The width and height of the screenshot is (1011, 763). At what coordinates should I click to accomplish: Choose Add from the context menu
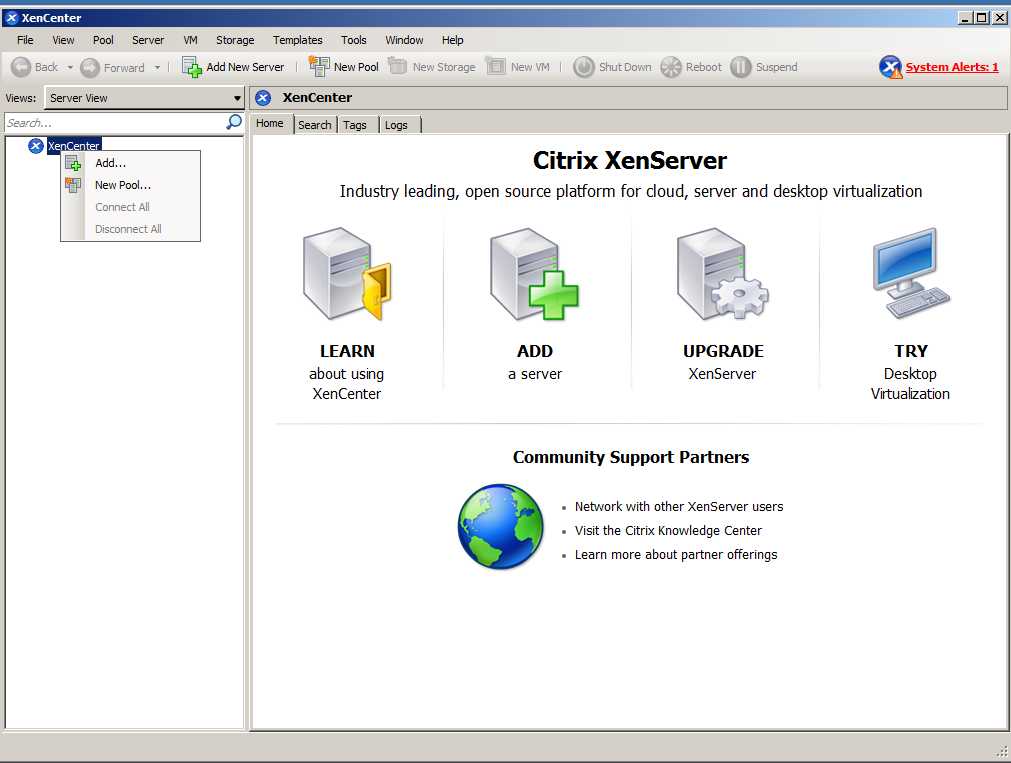pyautogui.click(x=109, y=163)
